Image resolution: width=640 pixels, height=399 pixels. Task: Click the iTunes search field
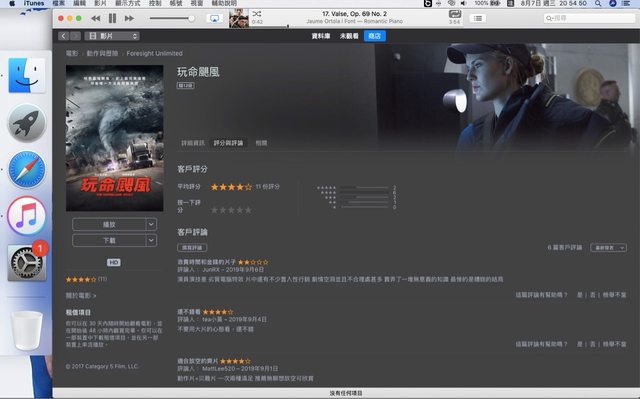click(x=589, y=18)
